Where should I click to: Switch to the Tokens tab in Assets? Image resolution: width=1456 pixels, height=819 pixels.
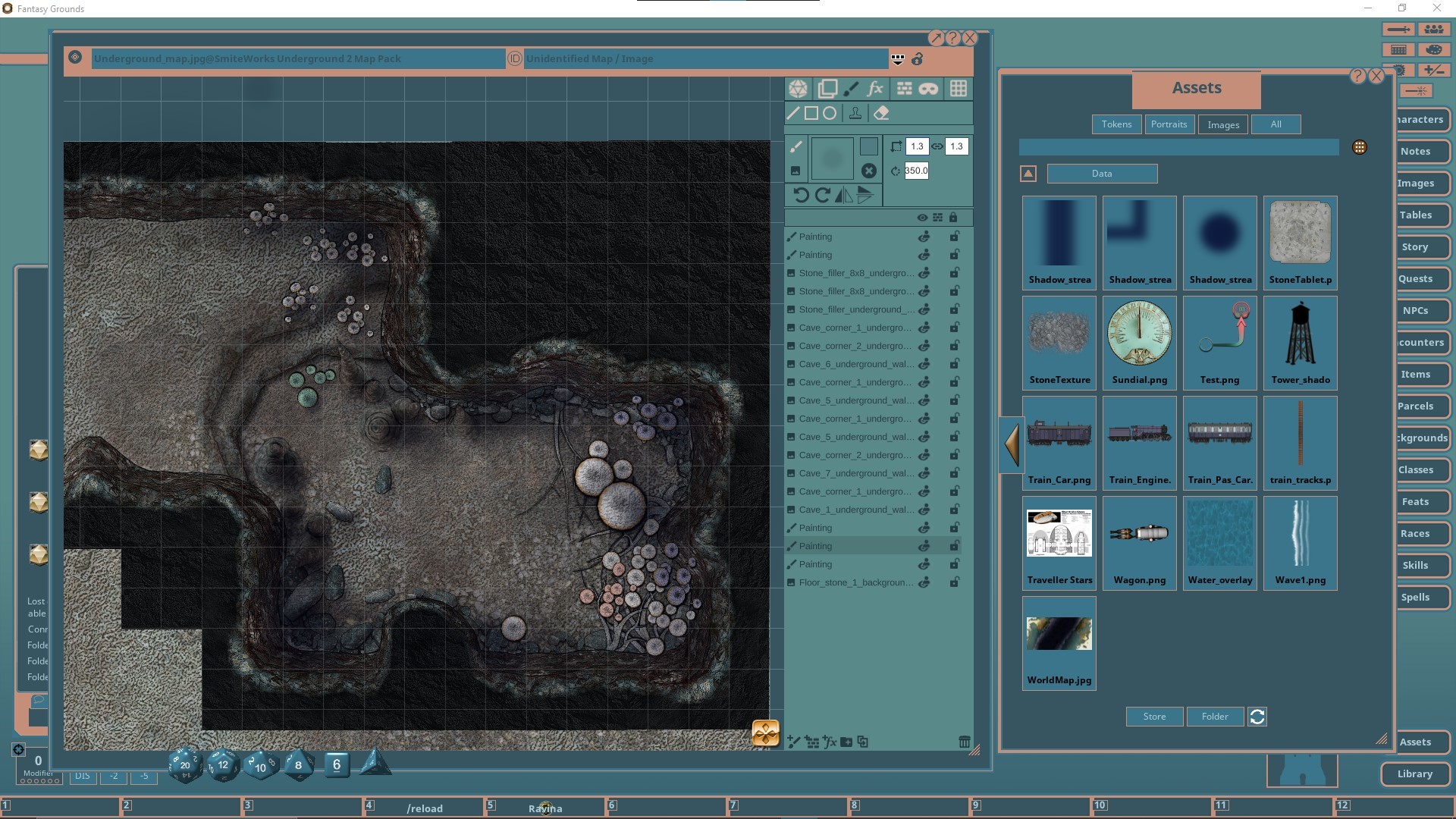1116,124
